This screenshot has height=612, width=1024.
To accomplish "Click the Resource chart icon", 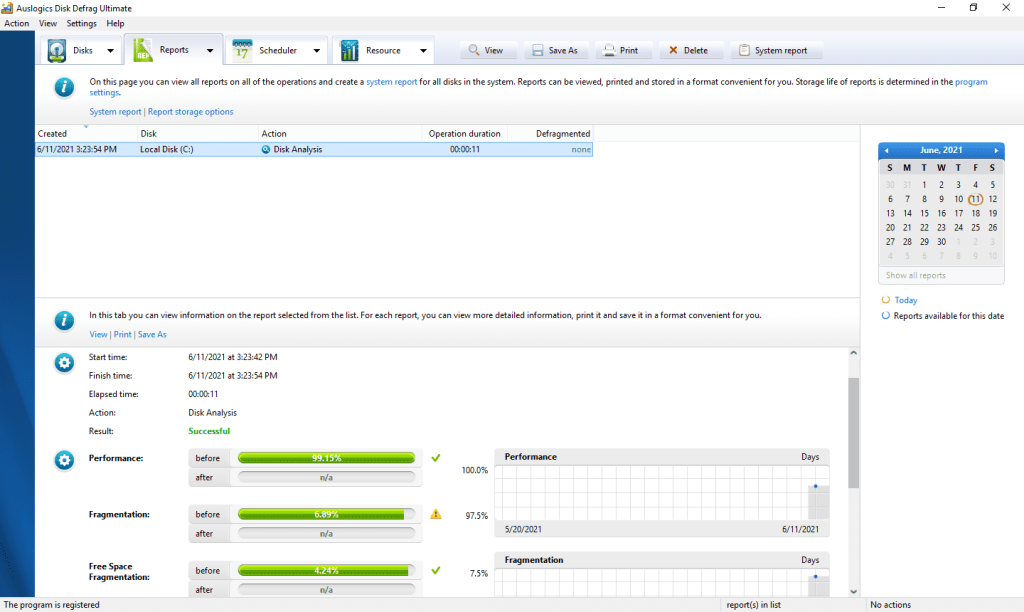I will point(348,50).
